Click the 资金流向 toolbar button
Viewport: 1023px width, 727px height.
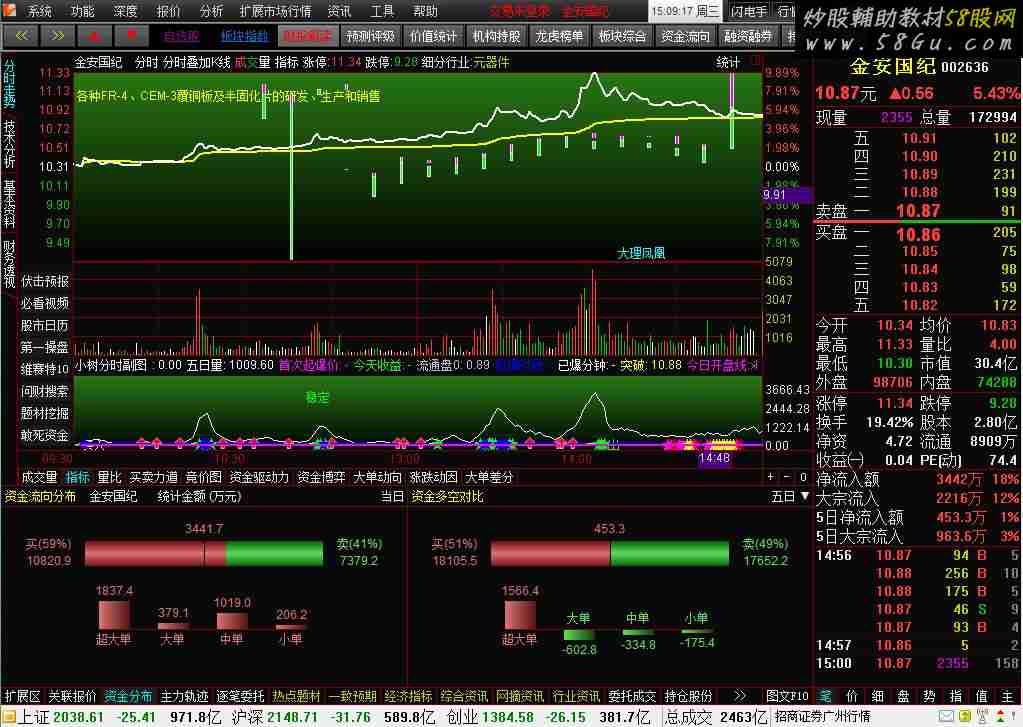(685, 37)
